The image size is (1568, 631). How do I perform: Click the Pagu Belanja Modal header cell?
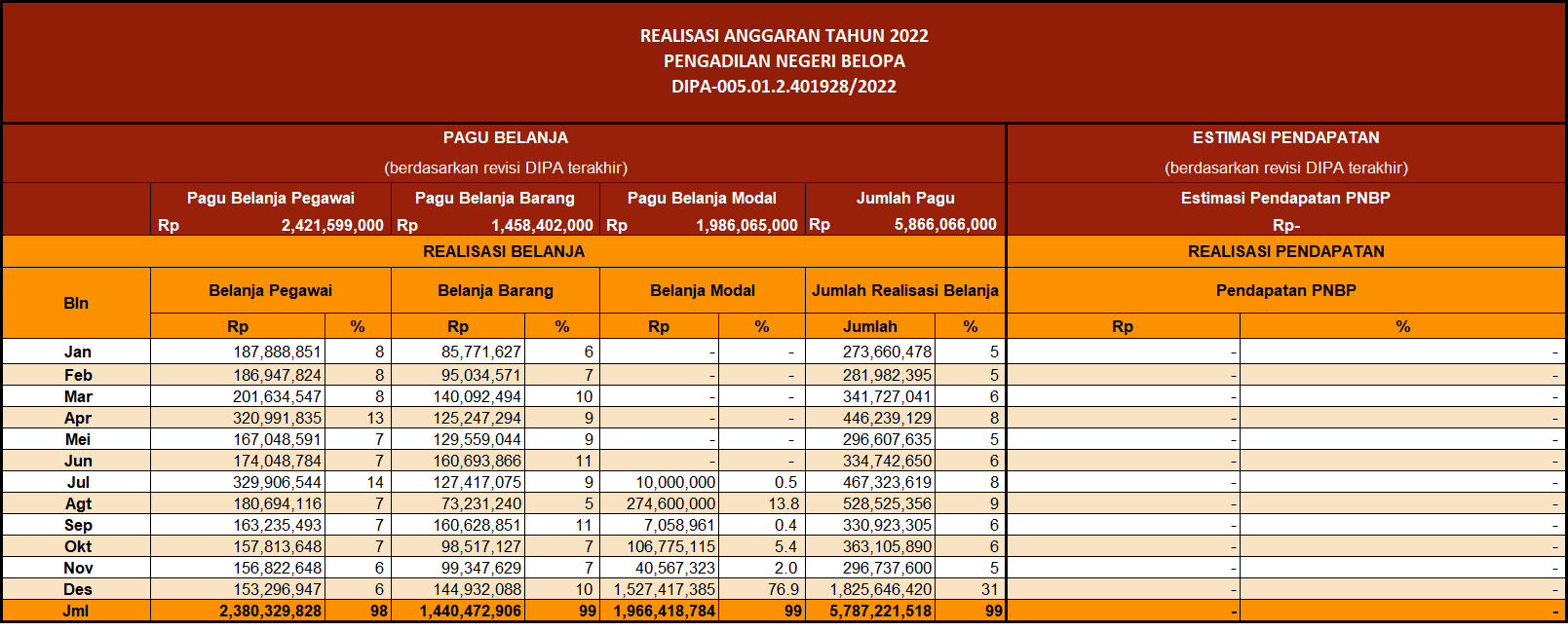(702, 198)
